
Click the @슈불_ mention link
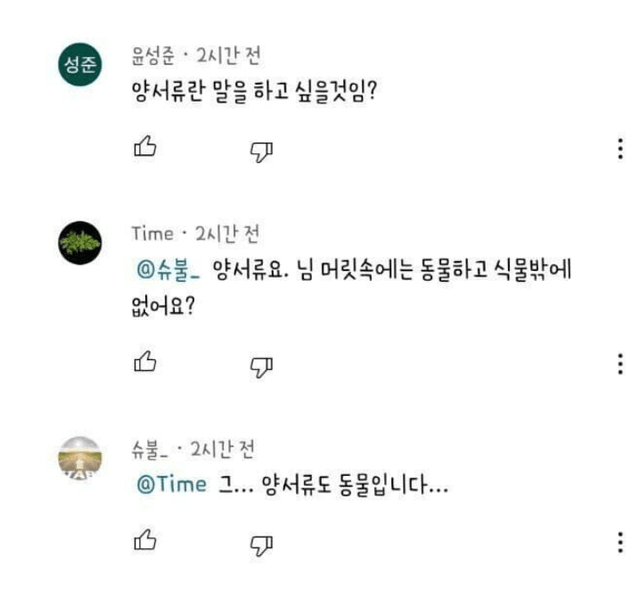point(167,269)
